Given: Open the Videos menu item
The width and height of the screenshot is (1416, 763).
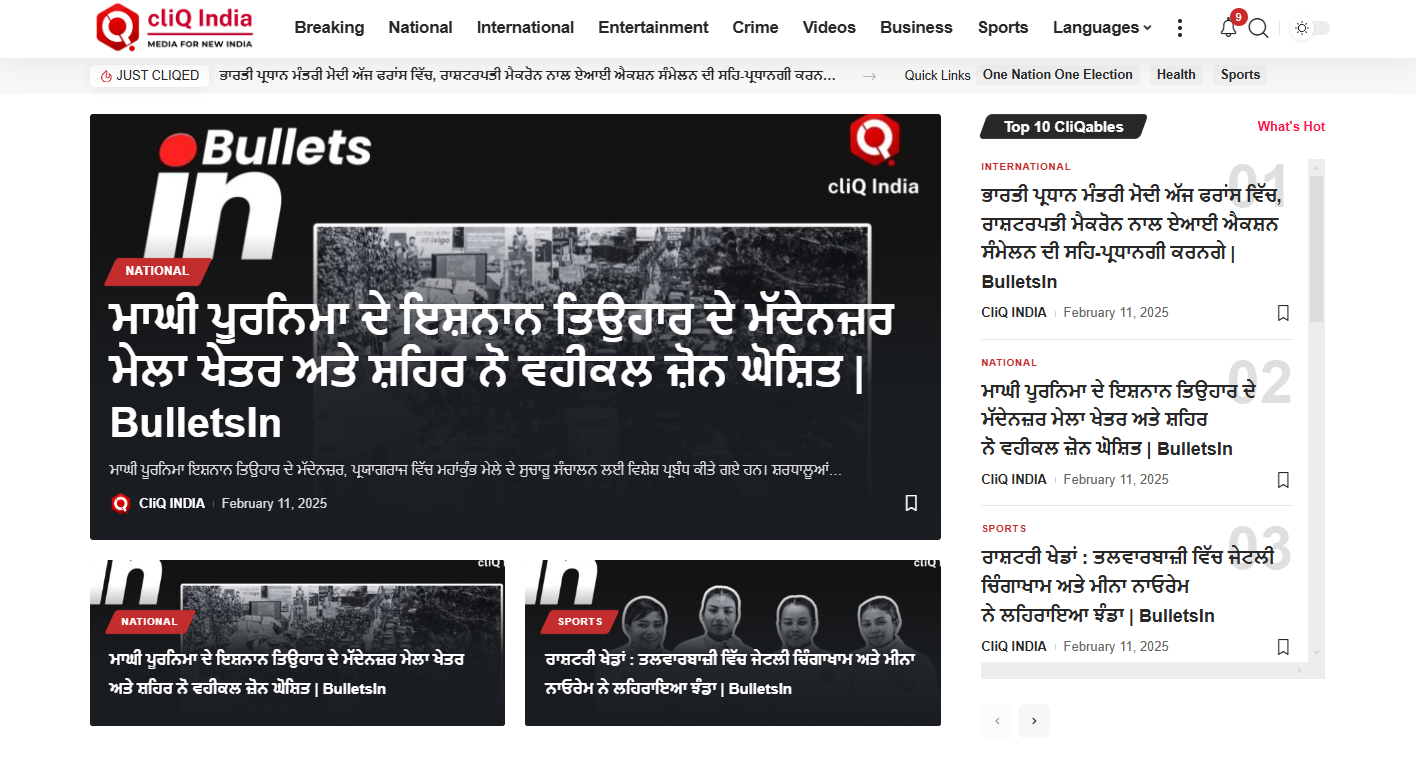Looking at the screenshot, I should click(829, 27).
